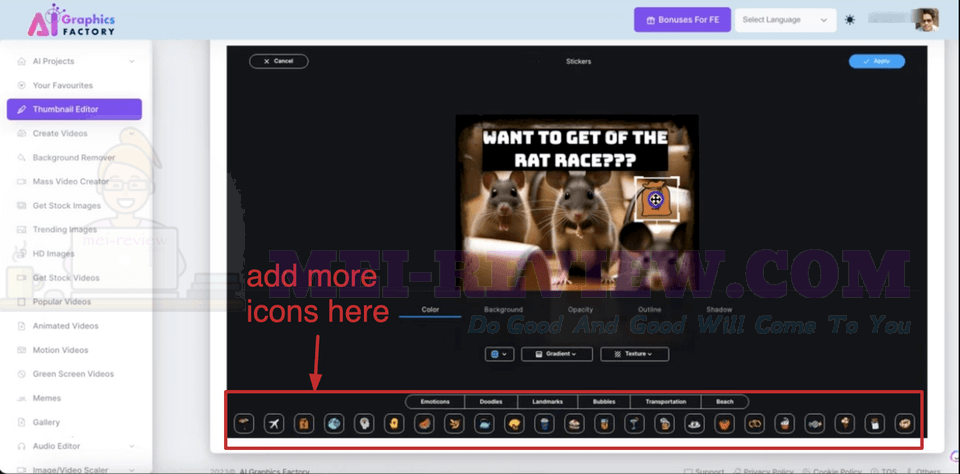Add the wrapped candy sticker
Viewport: 960px width, 474px height.
click(x=814, y=423)
